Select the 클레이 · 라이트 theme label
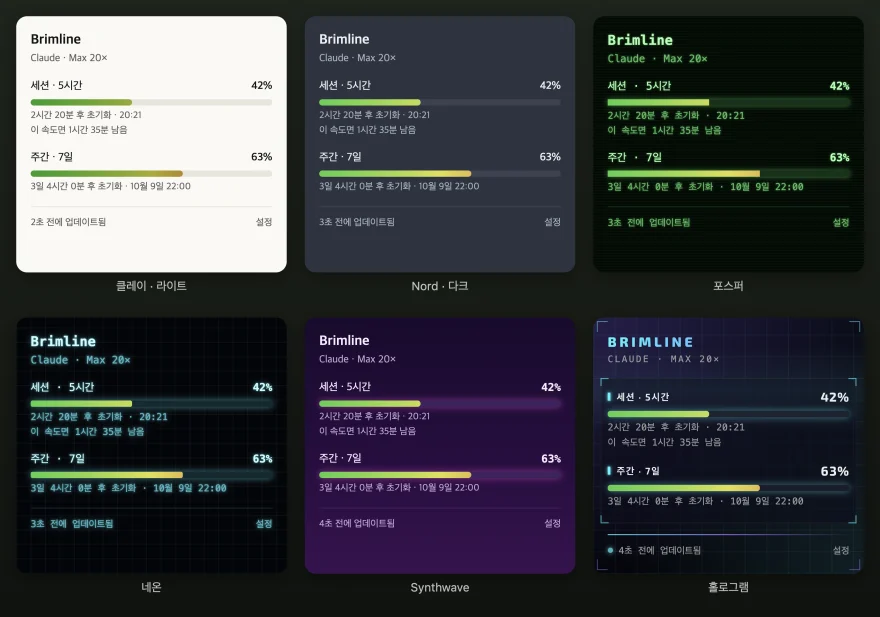 151,286
